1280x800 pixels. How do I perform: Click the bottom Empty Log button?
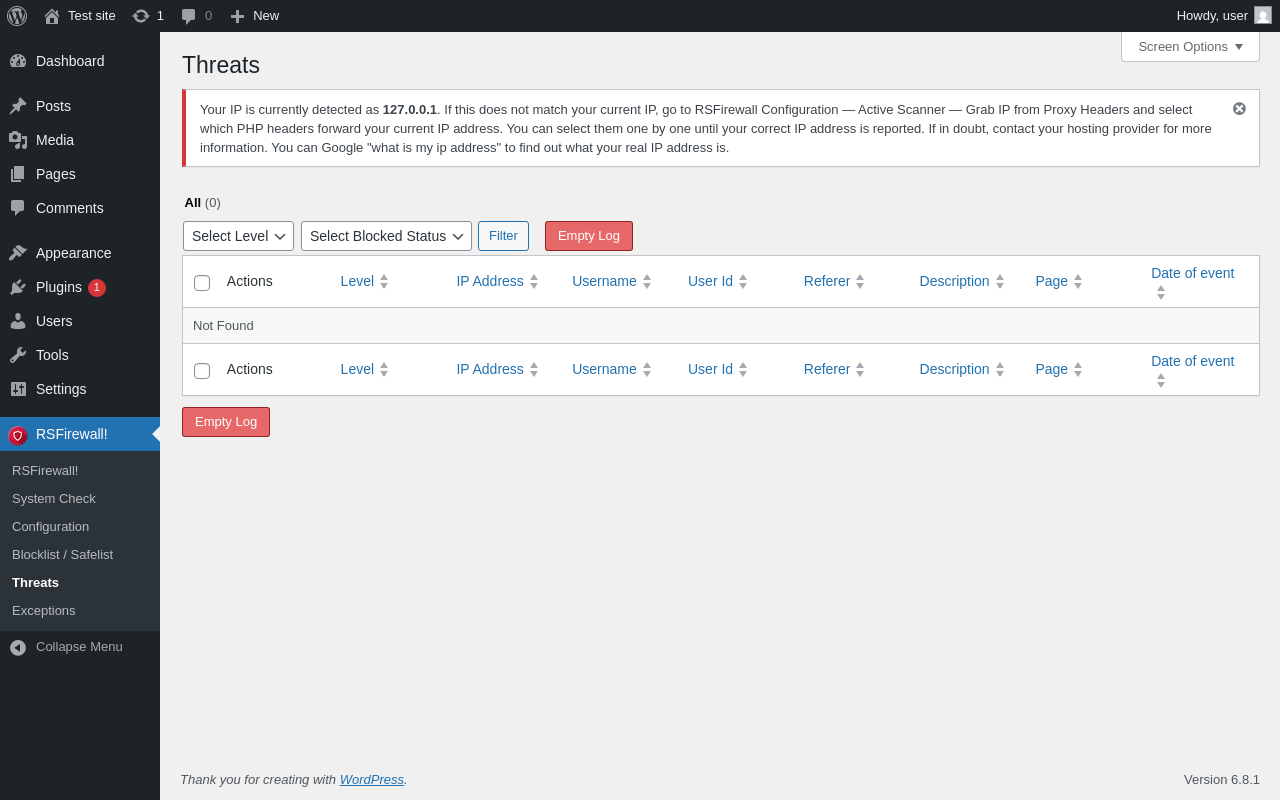pos(226,422)
